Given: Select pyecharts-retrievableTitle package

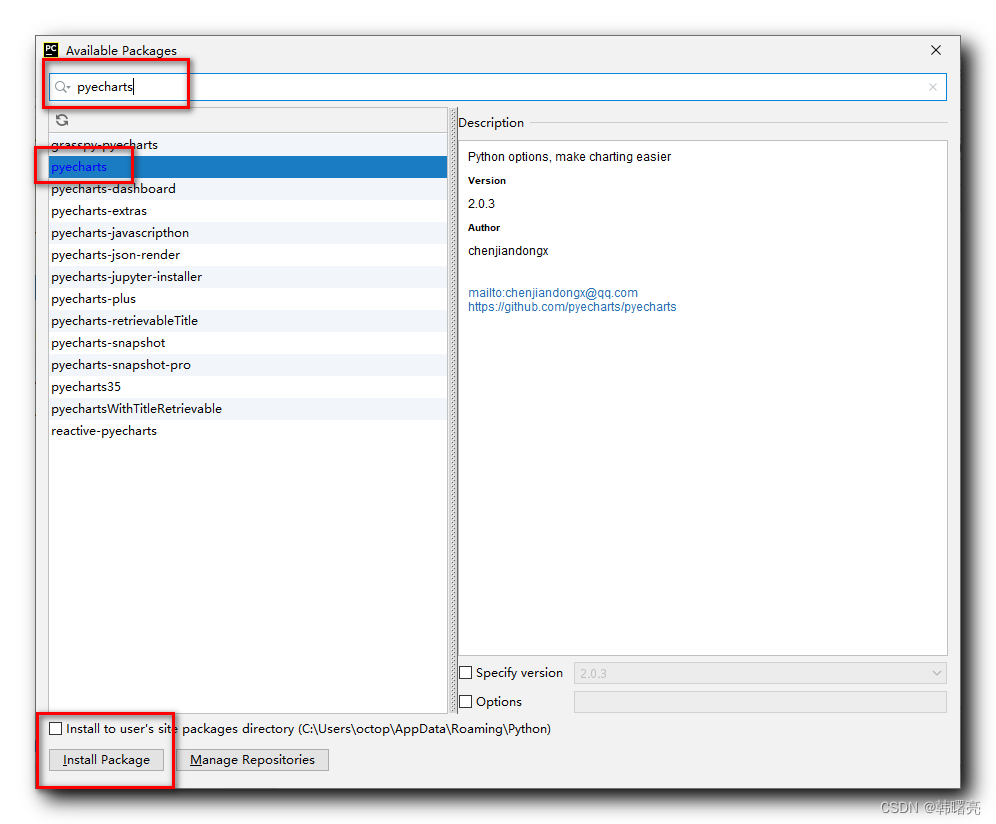Looking at the screenshot, I should (x=248, y=321).
